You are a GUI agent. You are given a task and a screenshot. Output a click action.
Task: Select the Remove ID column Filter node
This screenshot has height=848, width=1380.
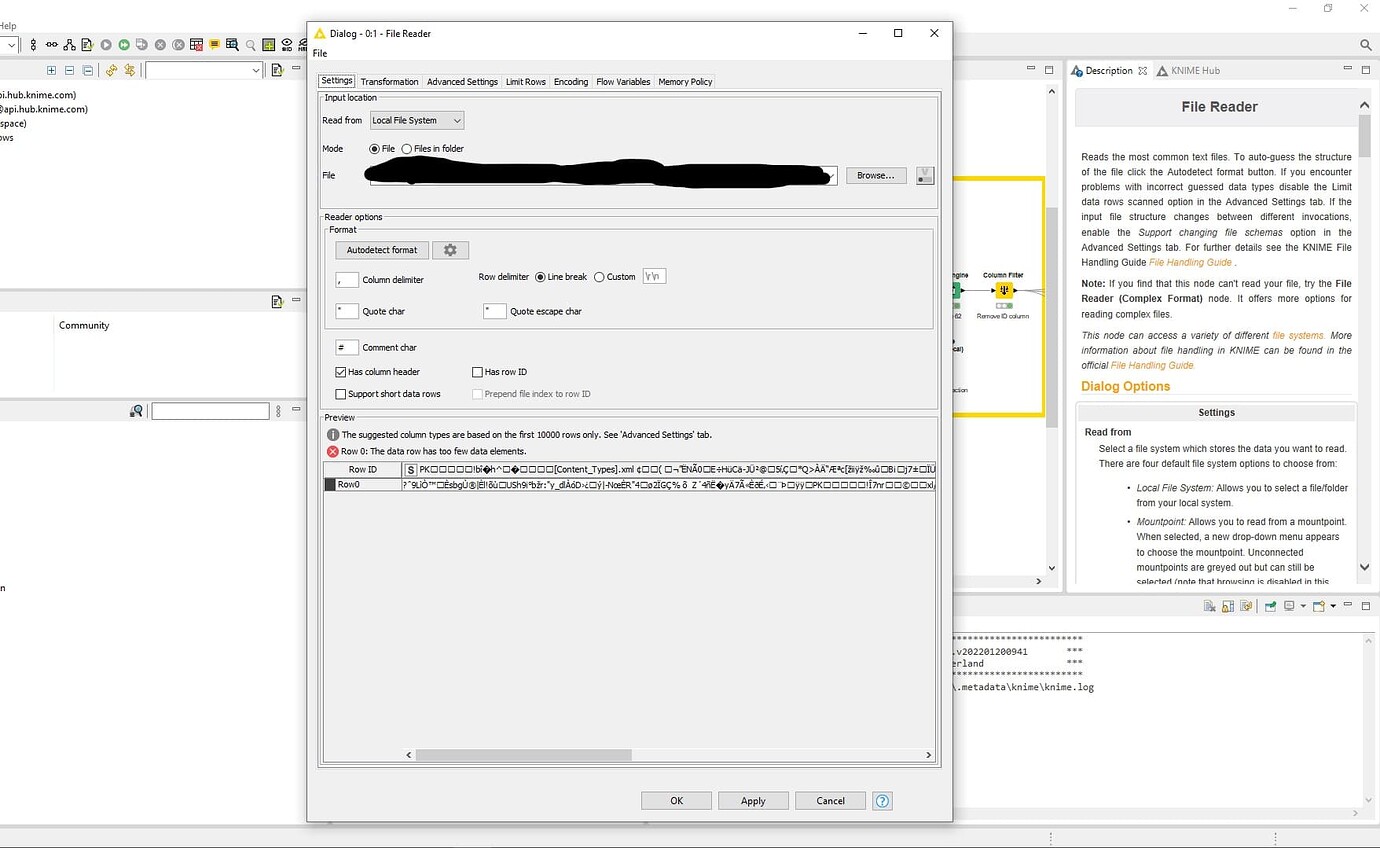1004,290
